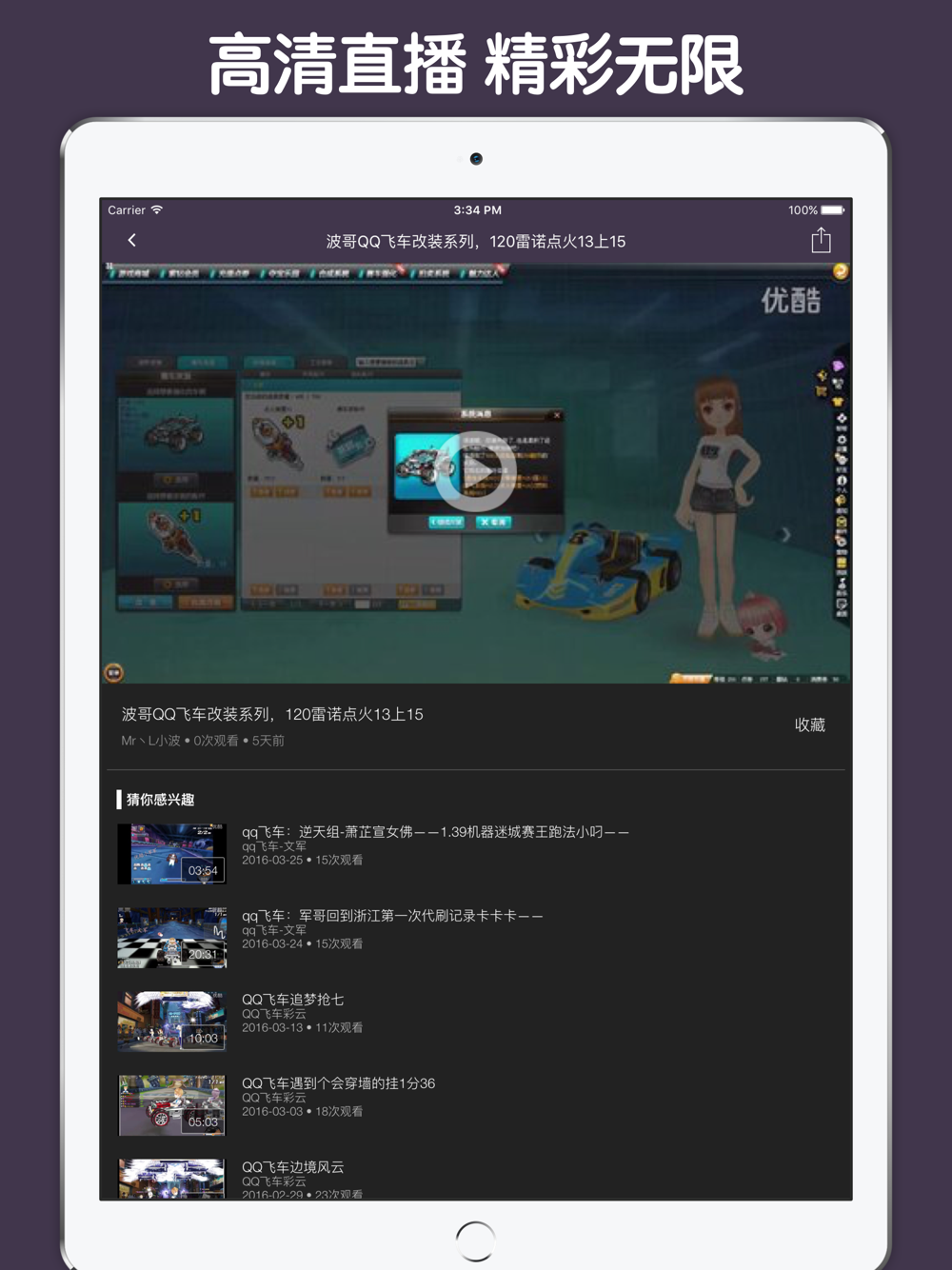Click the 2016-03-13 • 11次观看 info line

click(x=302, y=1027)
